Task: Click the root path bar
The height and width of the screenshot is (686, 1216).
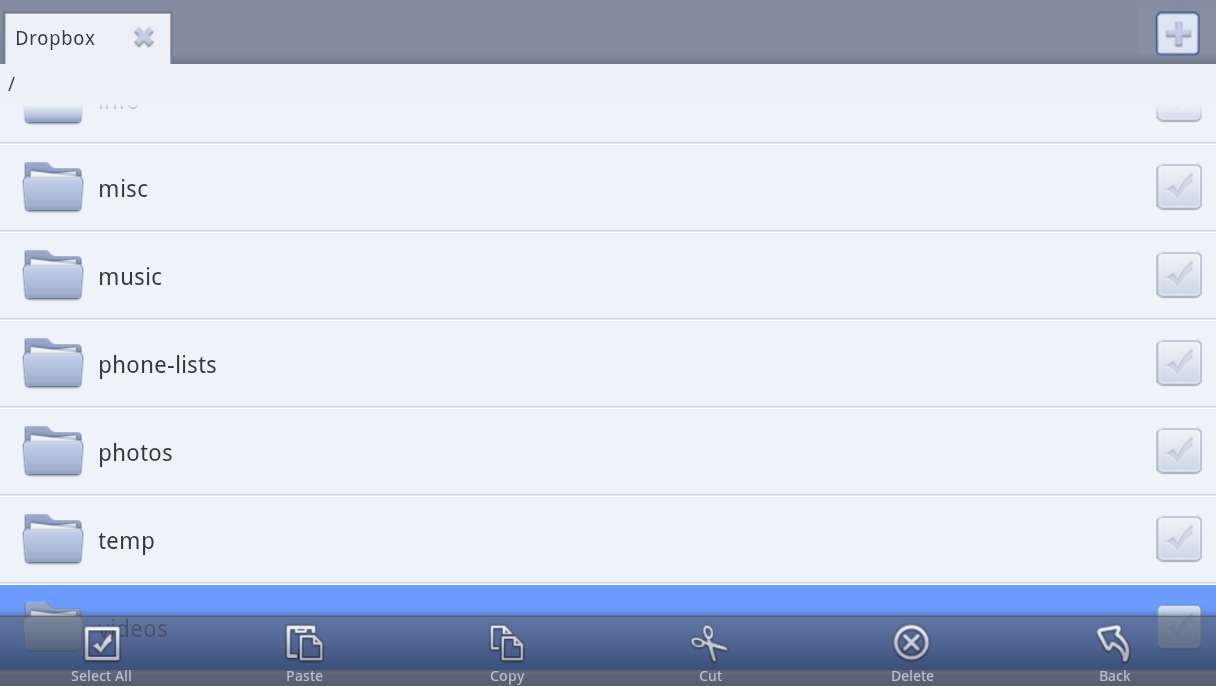Action: 608,84
